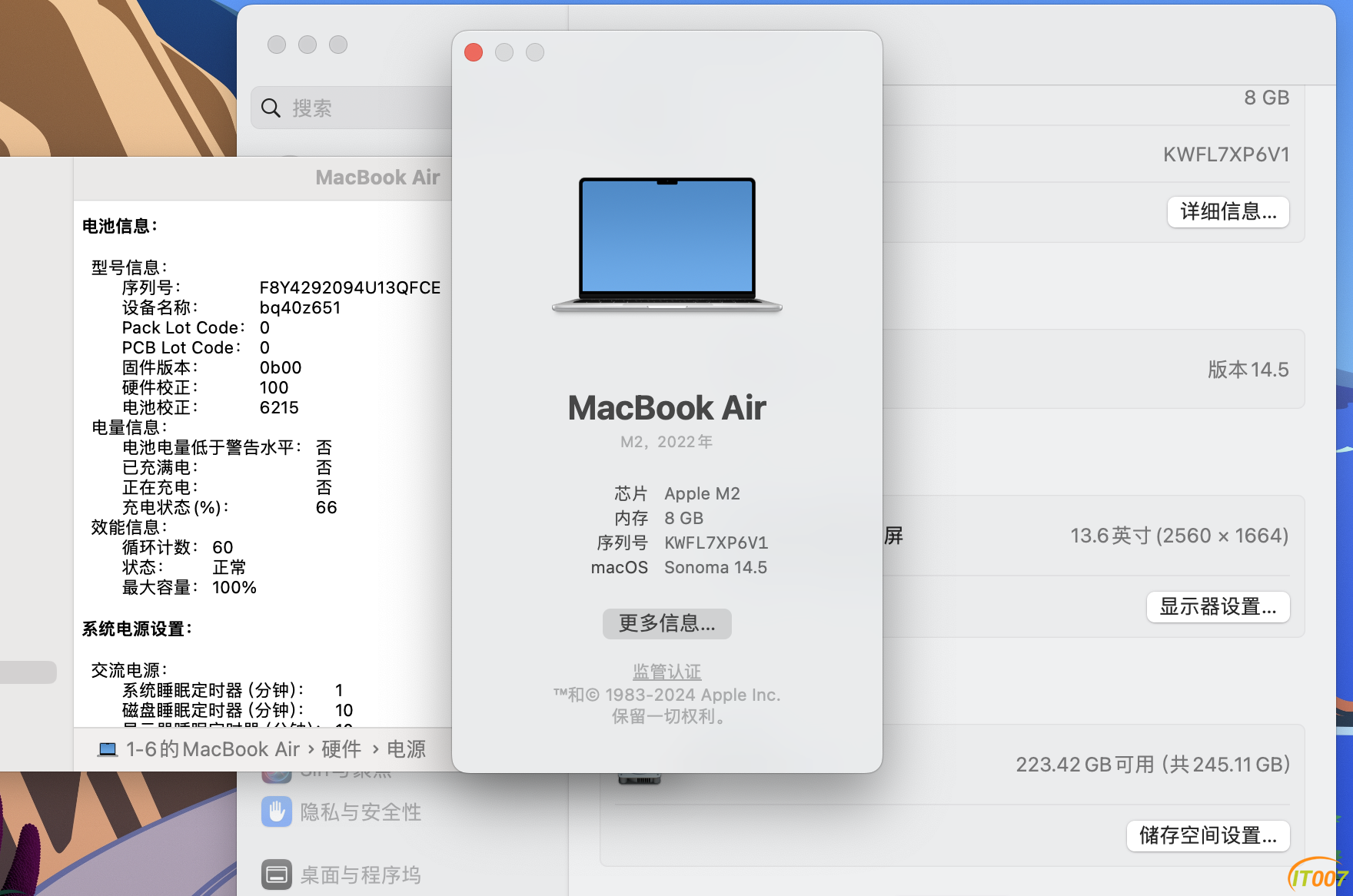Viewport: 1353px width, 896px height.
Task: Click the '电池信息:' heading
Action: [120, 226]
